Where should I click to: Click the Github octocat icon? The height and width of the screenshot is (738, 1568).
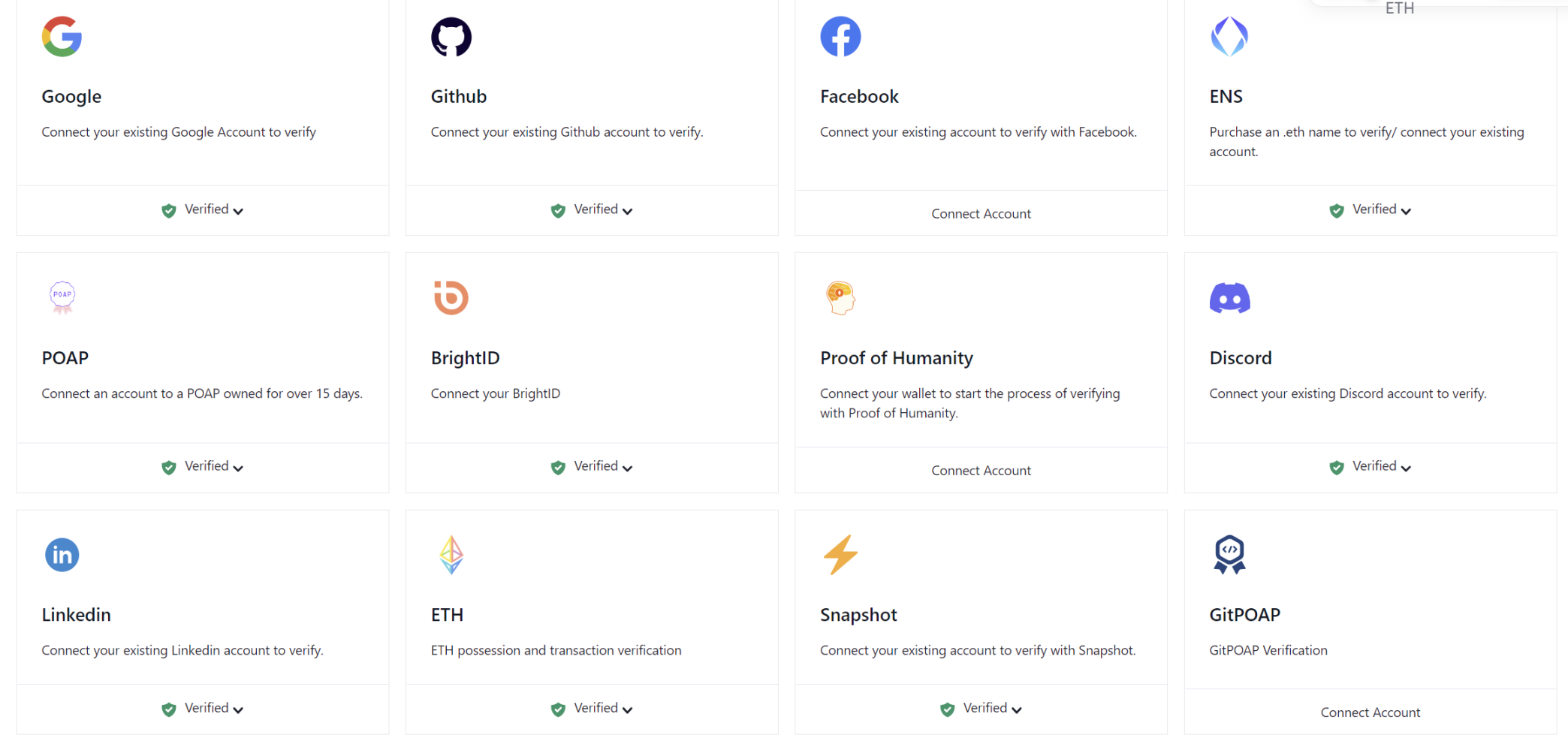tap(451, 37)
